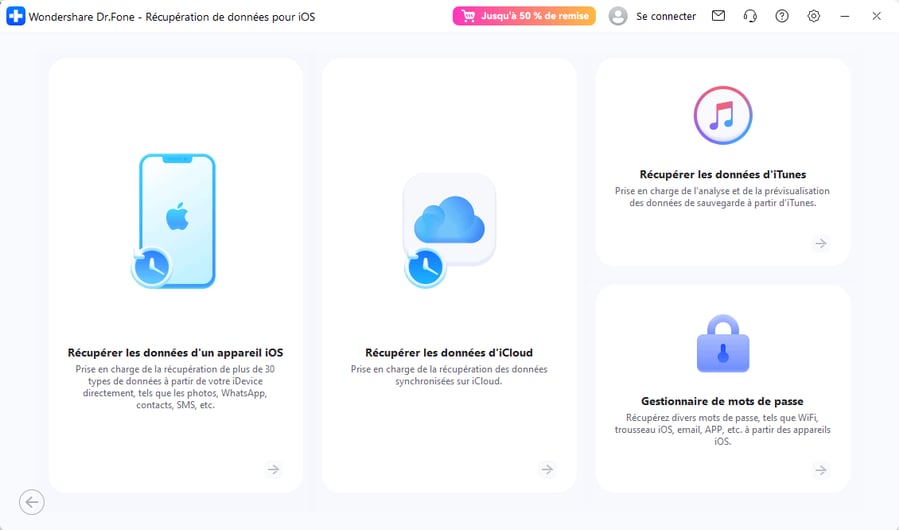This screenshot has width=899, height=530.
Task: Select 'Récupérer les données d'iTunes'
Action: pyautogui.click(x=723, y=174)
